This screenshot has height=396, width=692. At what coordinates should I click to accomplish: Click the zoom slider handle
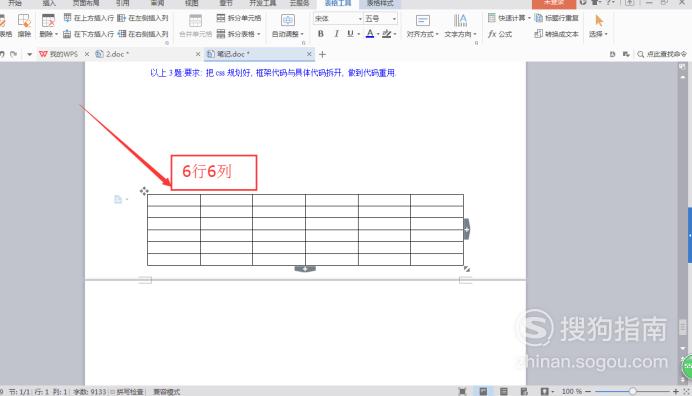pos(632,391)
